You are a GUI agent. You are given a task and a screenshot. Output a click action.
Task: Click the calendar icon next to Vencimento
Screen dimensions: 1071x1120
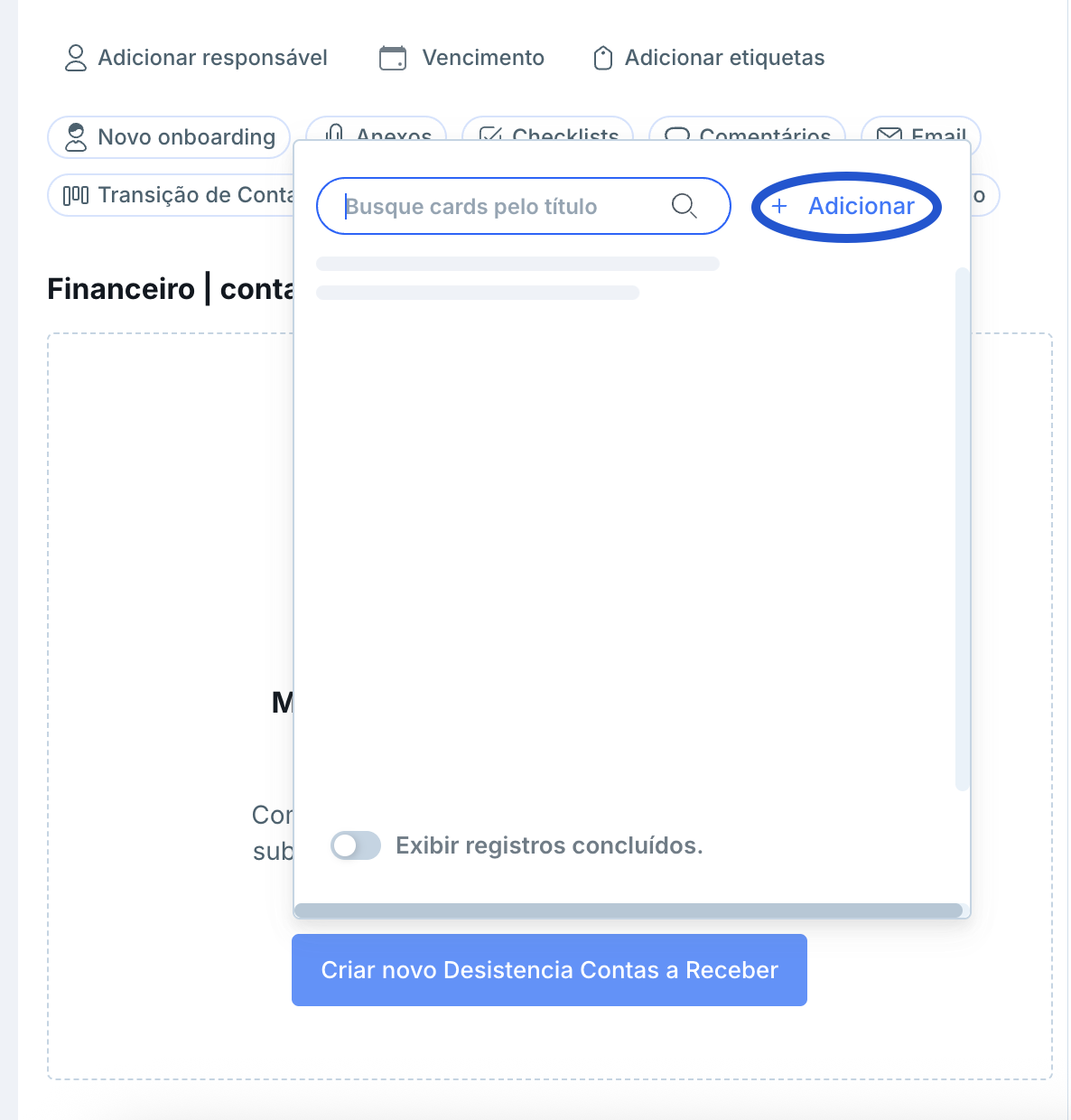393,58
